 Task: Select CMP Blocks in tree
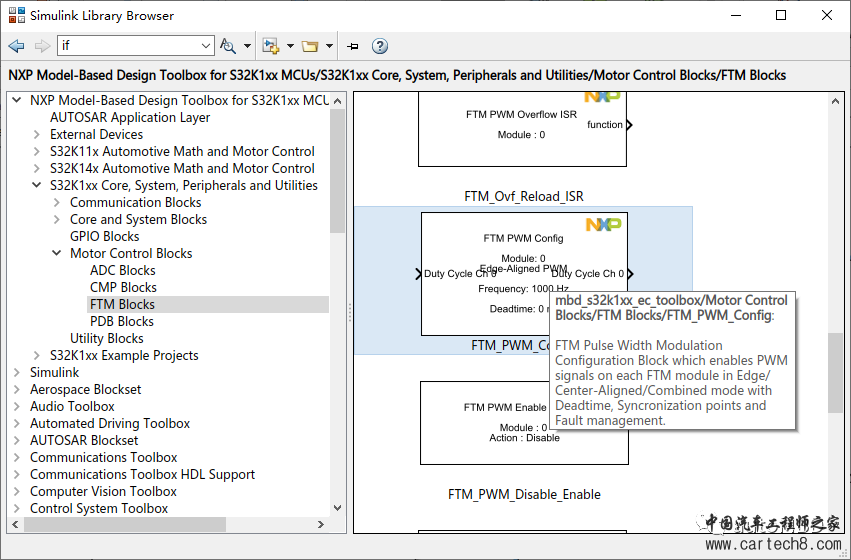[x=123, y=288]
